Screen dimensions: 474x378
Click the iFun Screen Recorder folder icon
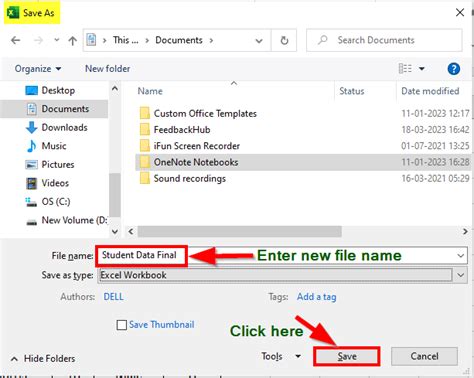(x=145, y=146)
